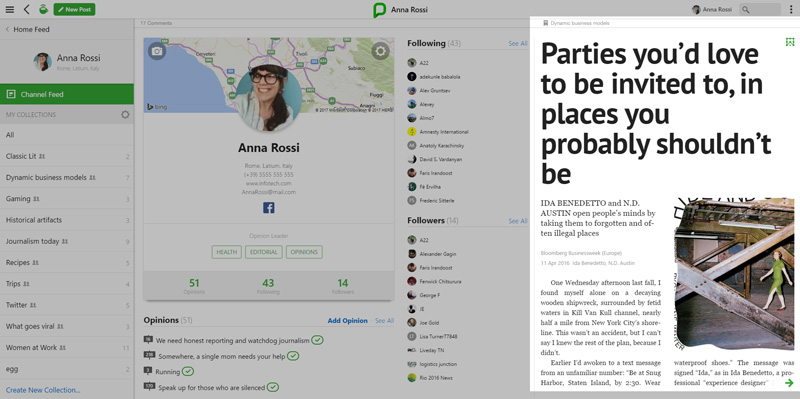
Task: Click the Add Opinion link
Action: click(x=347, y=321)
